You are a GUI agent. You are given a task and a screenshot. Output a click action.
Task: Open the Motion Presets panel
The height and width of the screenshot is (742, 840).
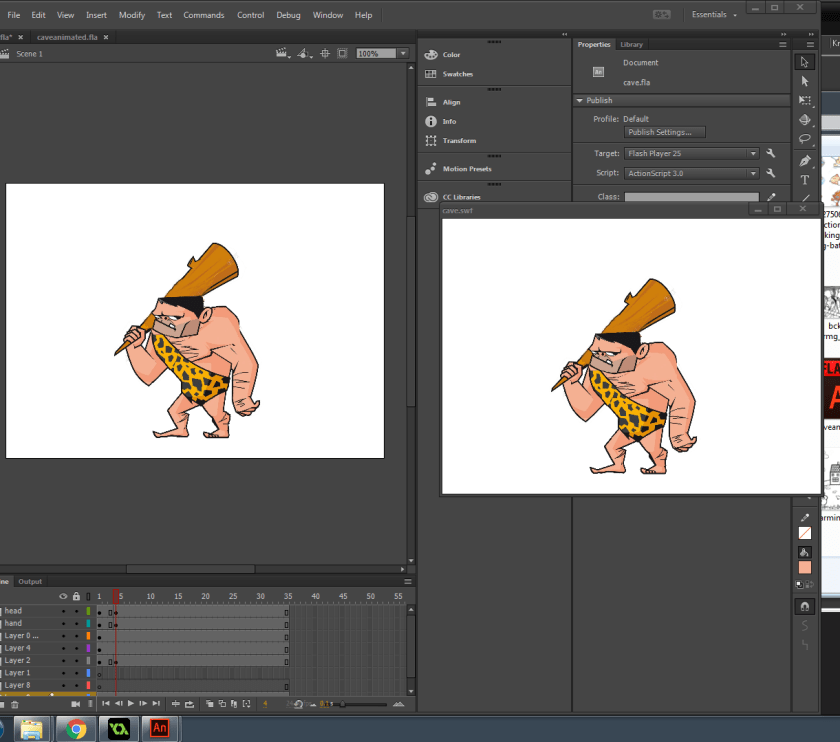tap(466, 169)
